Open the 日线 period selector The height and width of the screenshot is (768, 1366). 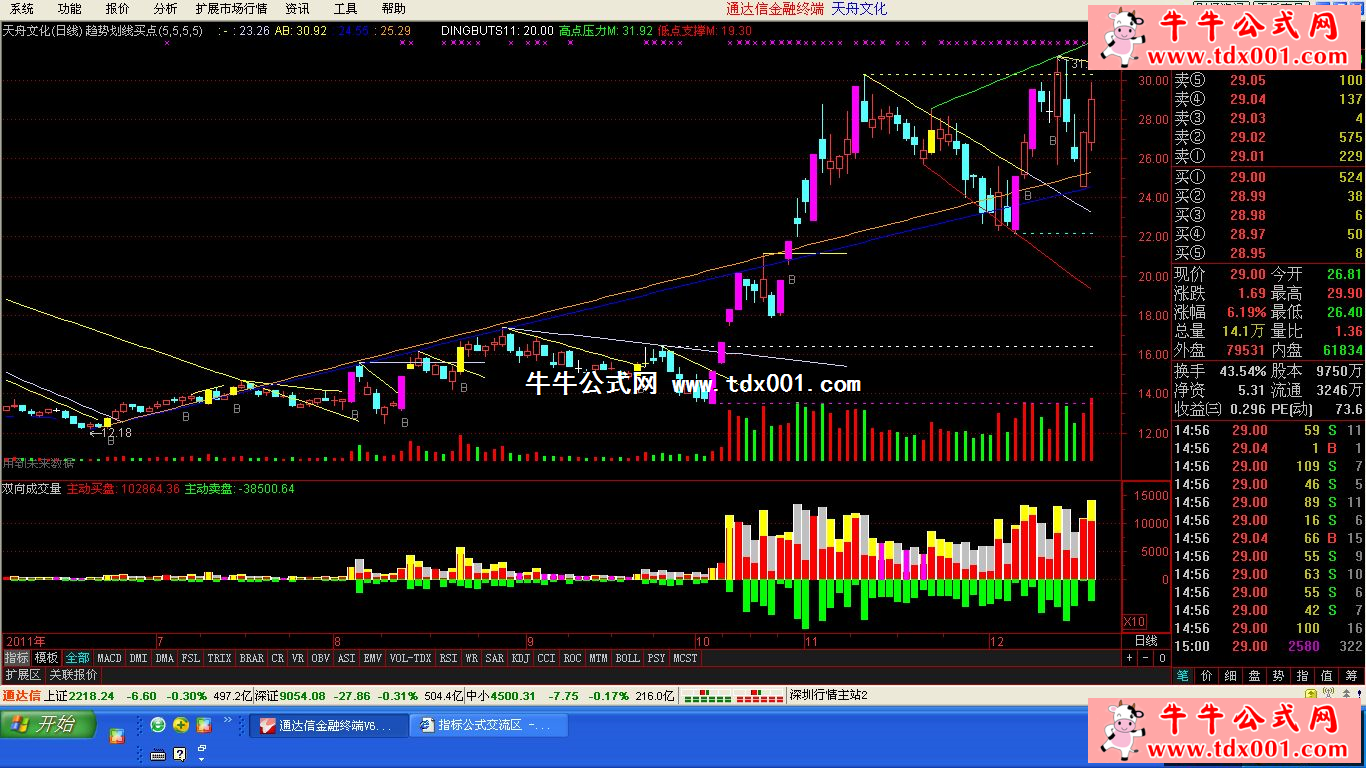tap(1145, 640)
